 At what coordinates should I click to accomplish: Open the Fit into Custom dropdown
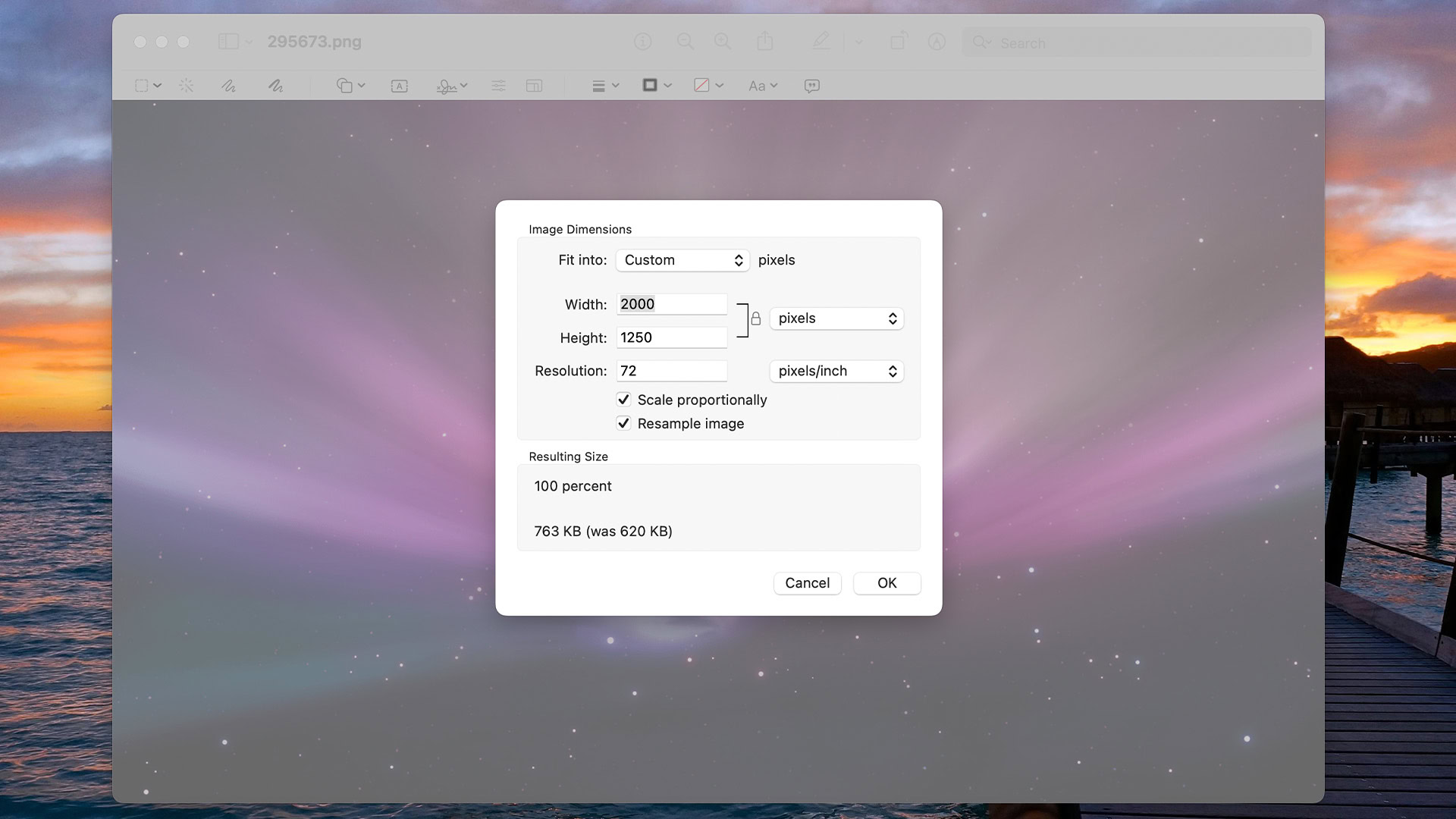(682, 260)
